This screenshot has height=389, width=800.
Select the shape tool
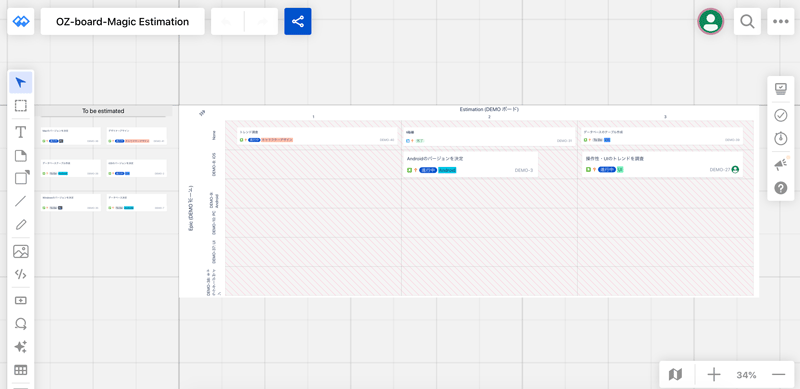click(x=20, y=178)
